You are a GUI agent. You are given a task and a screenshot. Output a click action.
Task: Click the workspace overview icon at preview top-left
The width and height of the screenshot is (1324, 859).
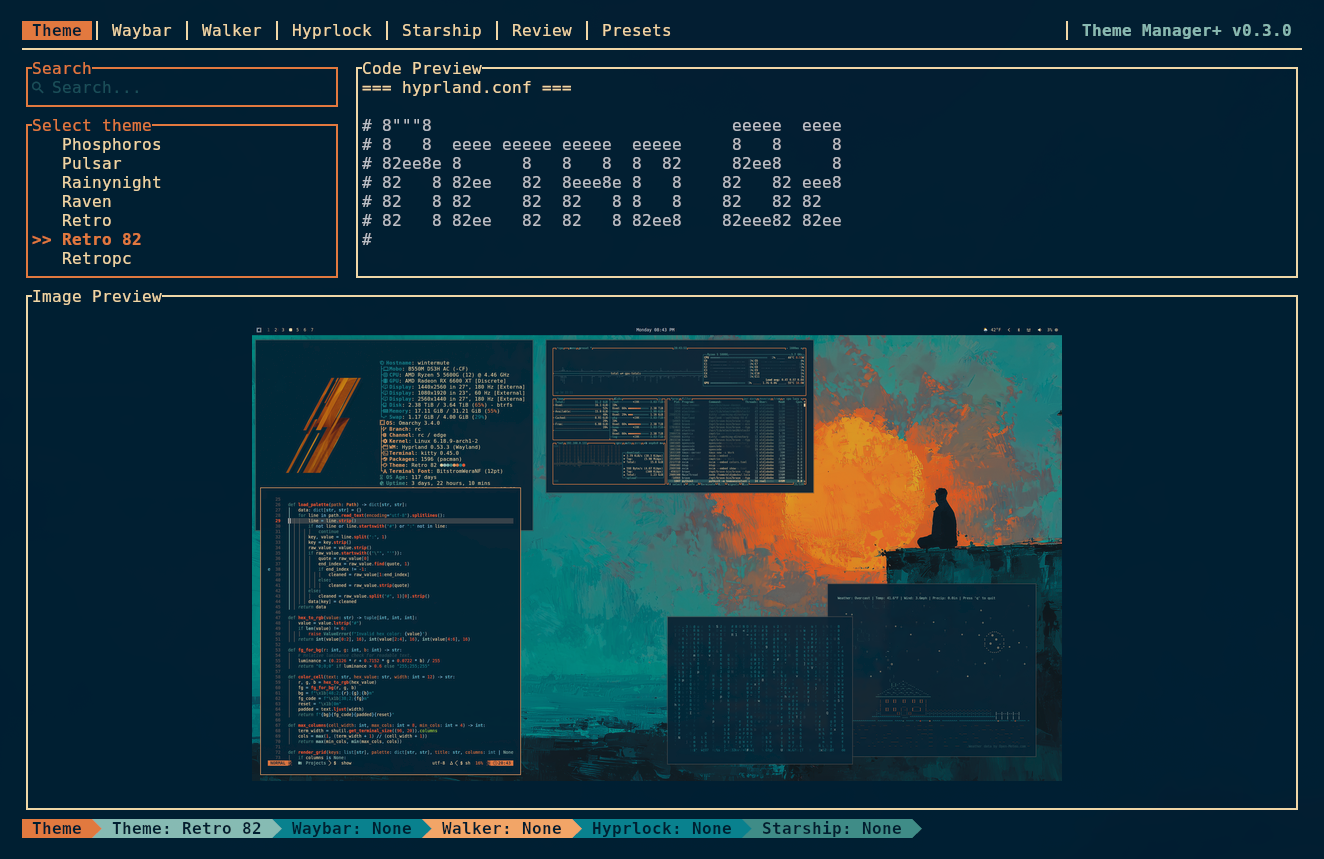[x=259, y=329]
